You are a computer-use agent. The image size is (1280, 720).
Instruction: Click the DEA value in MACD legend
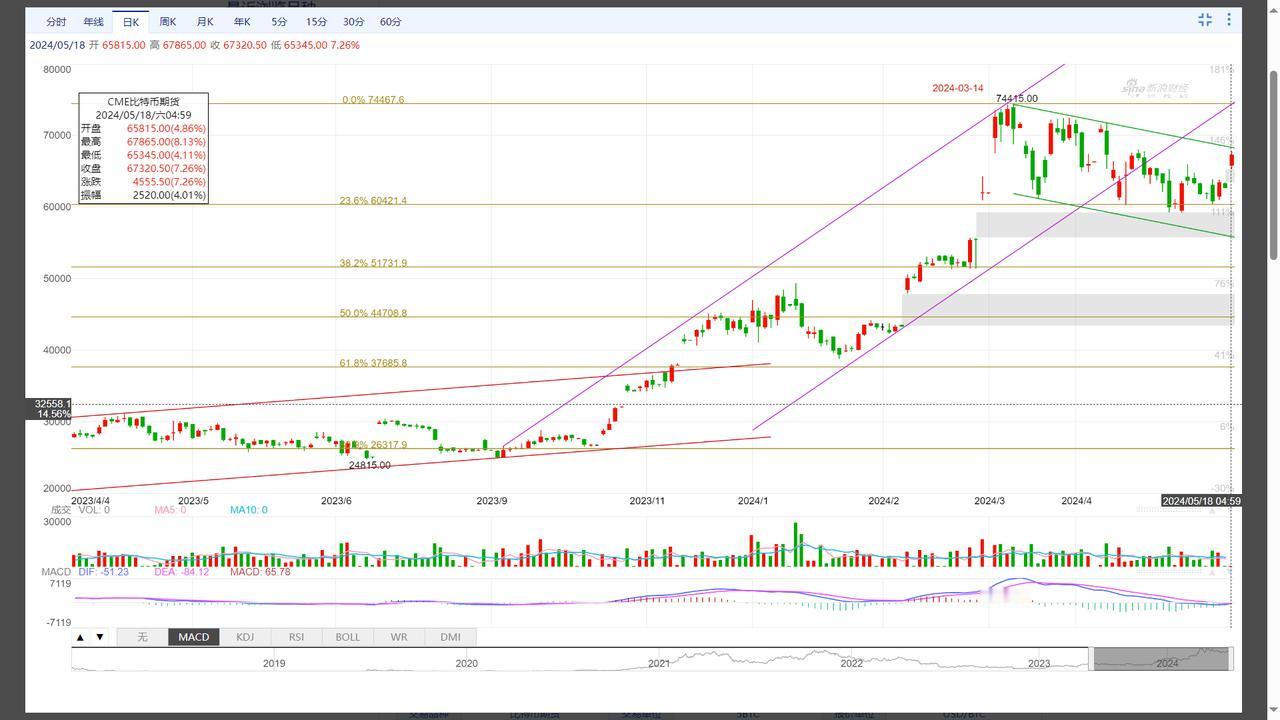pos(181,572)
